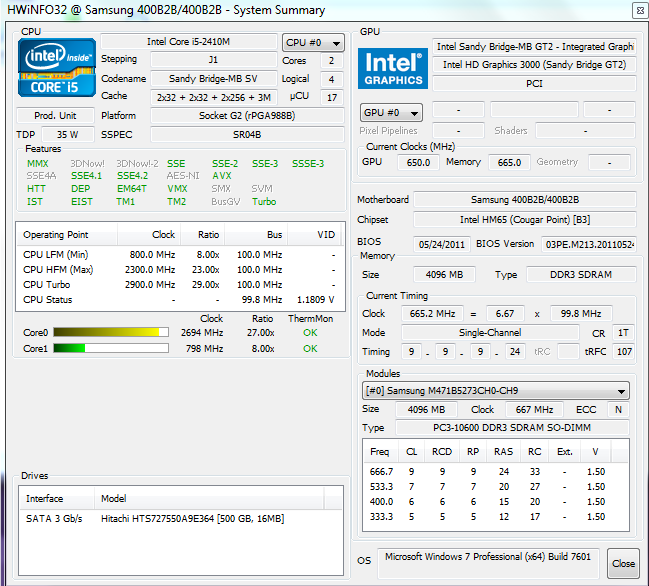Select the 666.7 frequency timing row
649x586 pixels.
[495, 471]
